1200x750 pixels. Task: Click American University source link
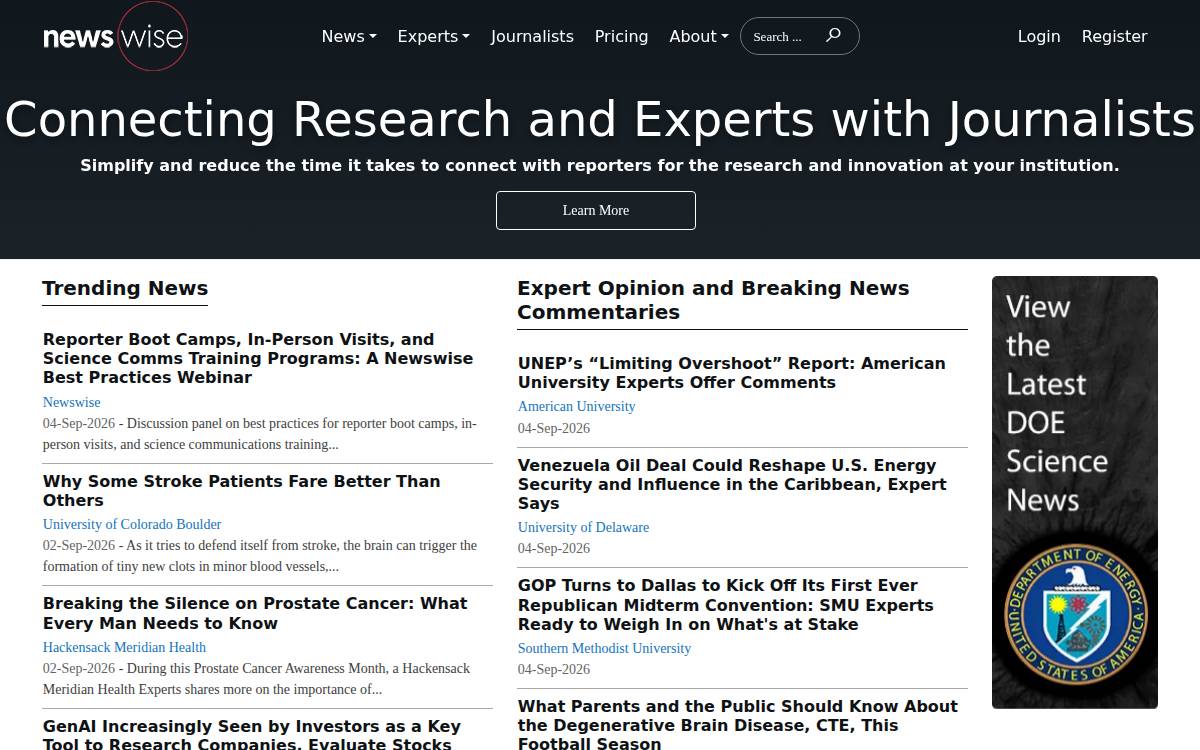[576, 406]
